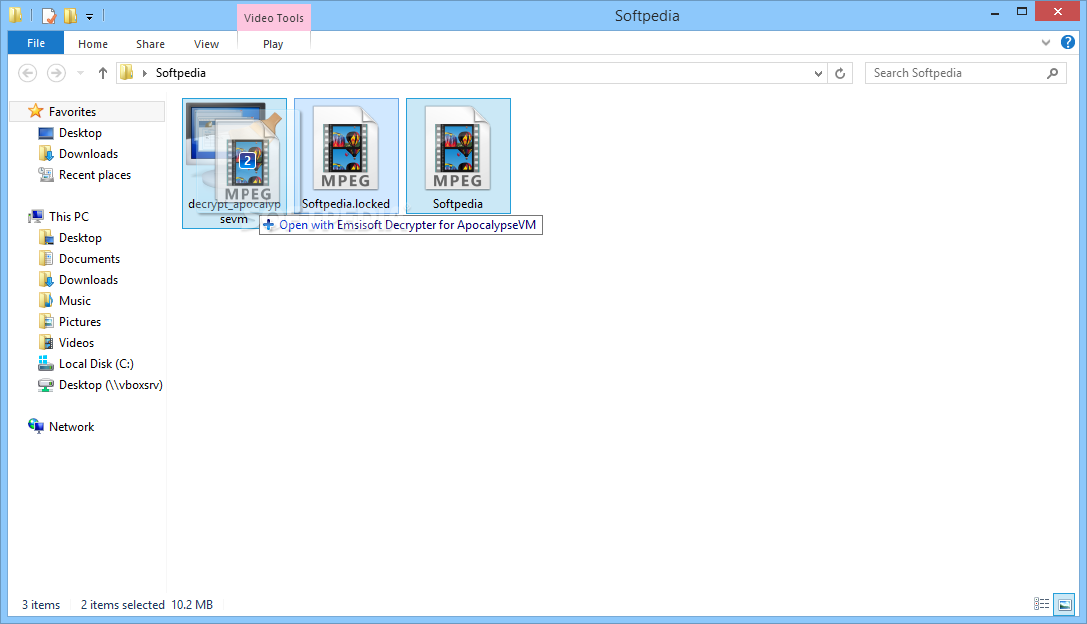Switch to Large icons view in status bar

point(1064,604)
